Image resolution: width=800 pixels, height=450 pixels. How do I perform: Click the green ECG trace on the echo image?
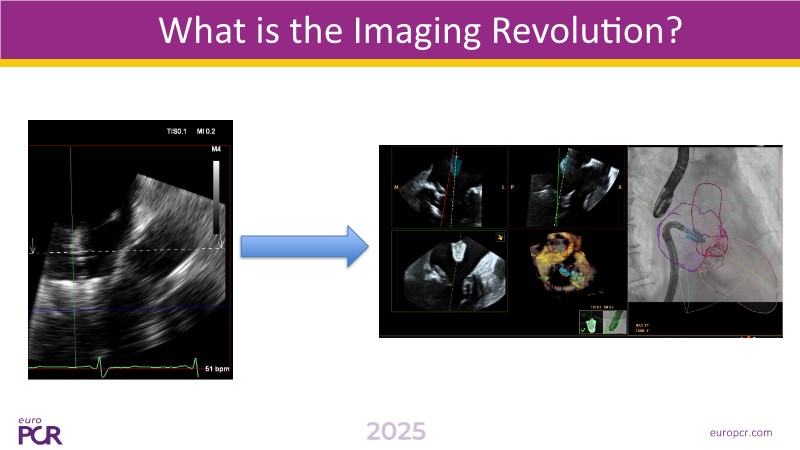pyautogui.click(x=100, y=366)
